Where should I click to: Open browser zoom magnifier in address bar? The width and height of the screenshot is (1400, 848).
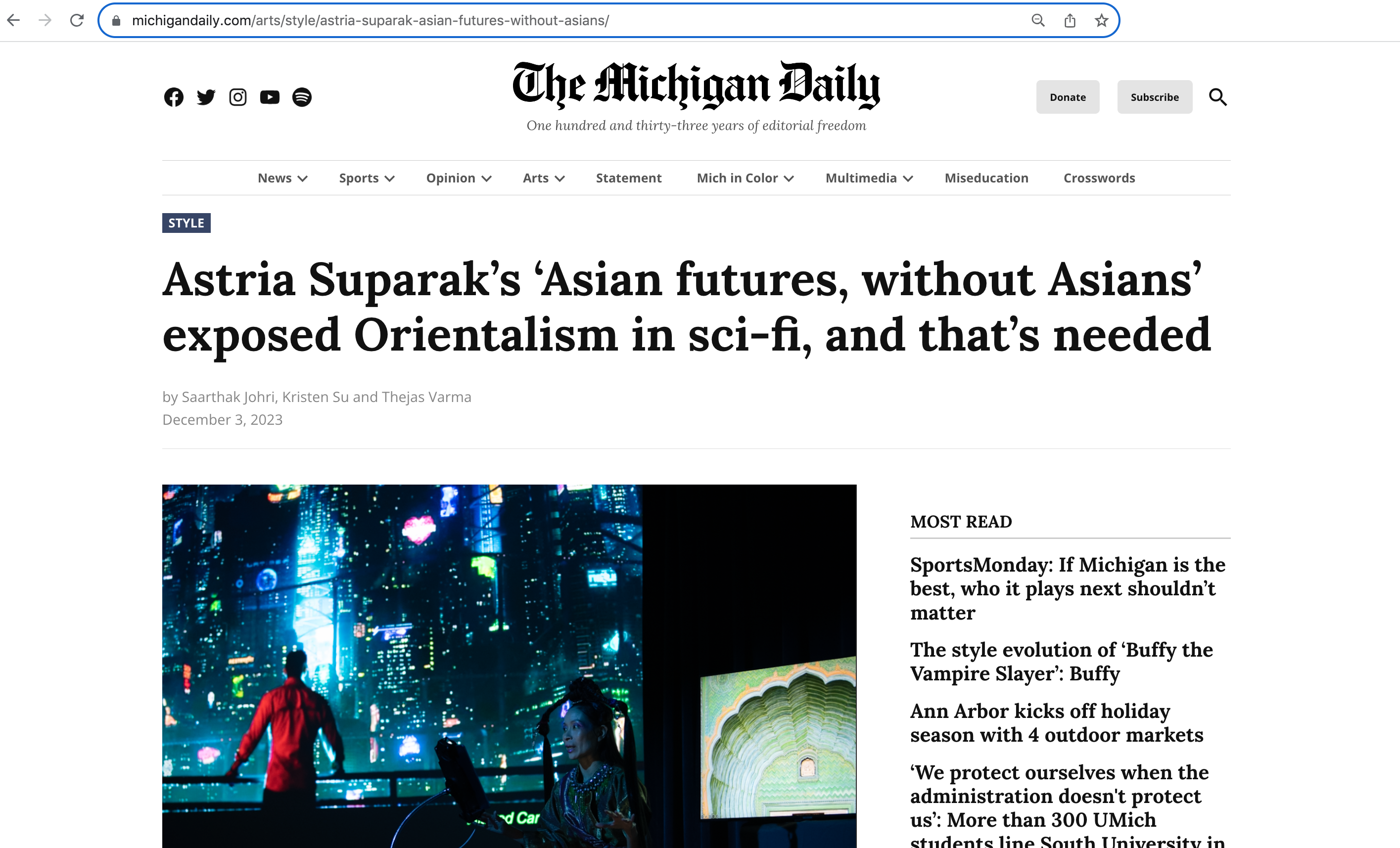(1038, 20)
